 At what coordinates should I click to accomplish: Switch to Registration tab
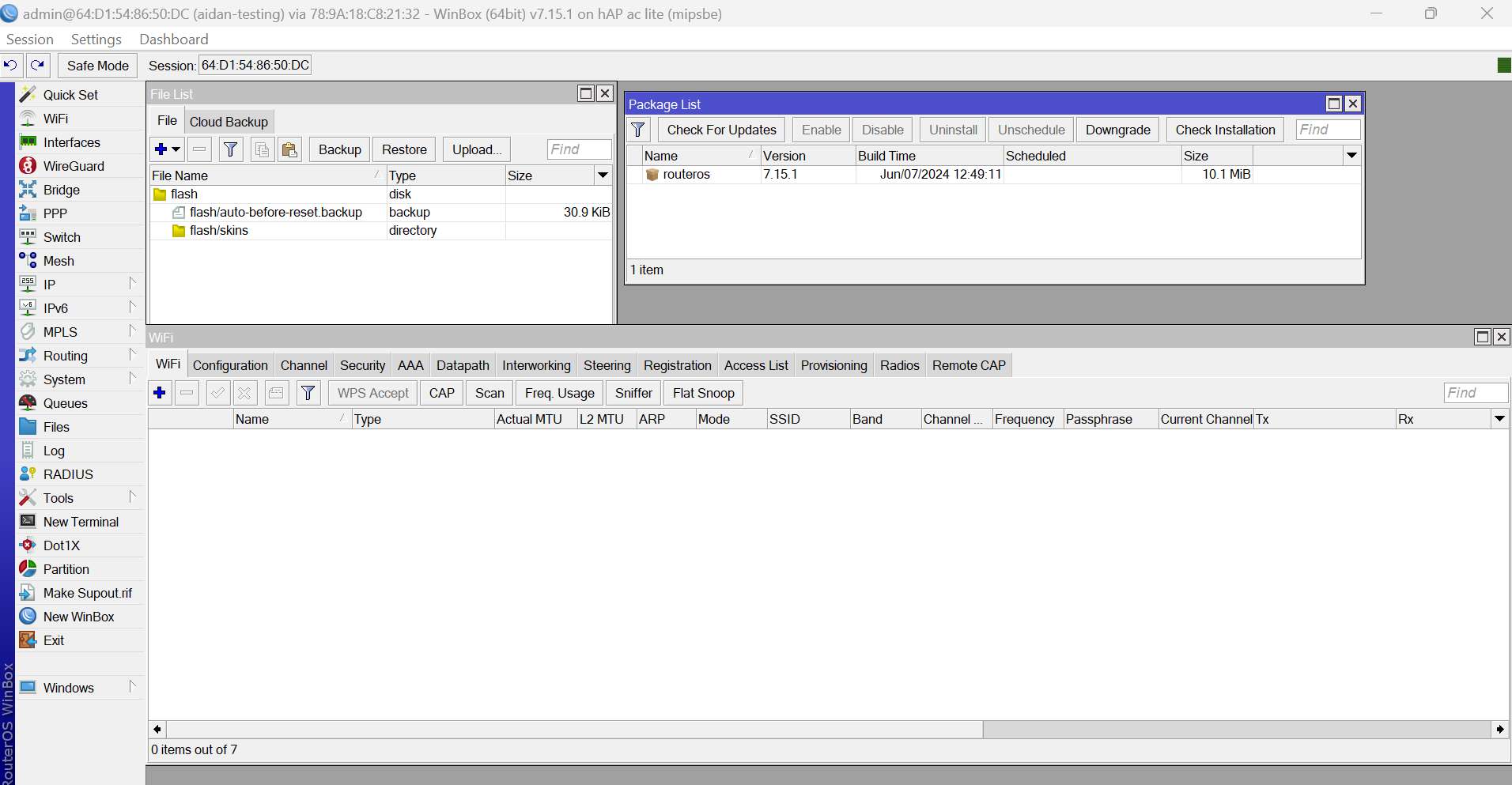point(677,365)
